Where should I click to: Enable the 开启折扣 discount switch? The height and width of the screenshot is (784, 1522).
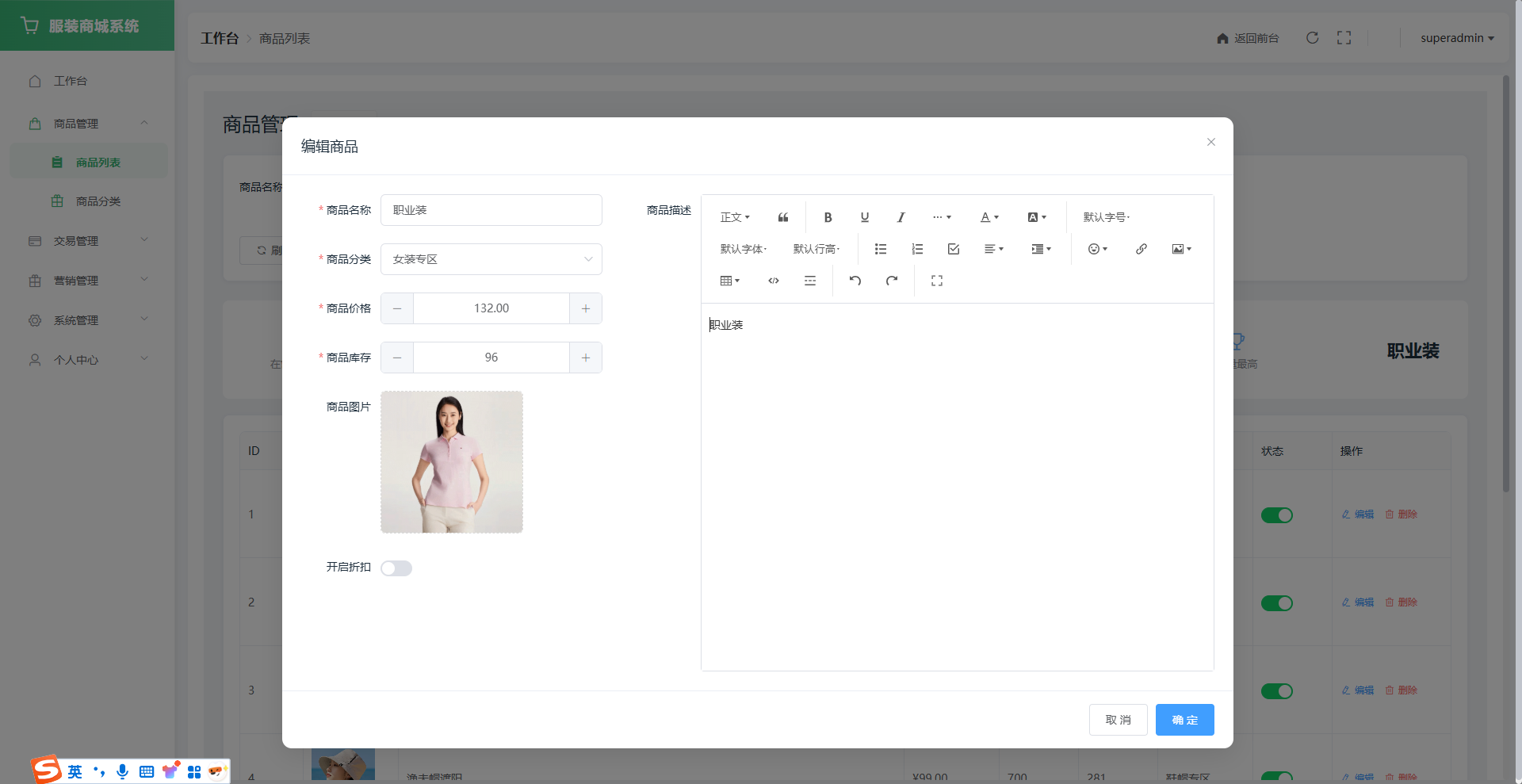coord(396,568)
